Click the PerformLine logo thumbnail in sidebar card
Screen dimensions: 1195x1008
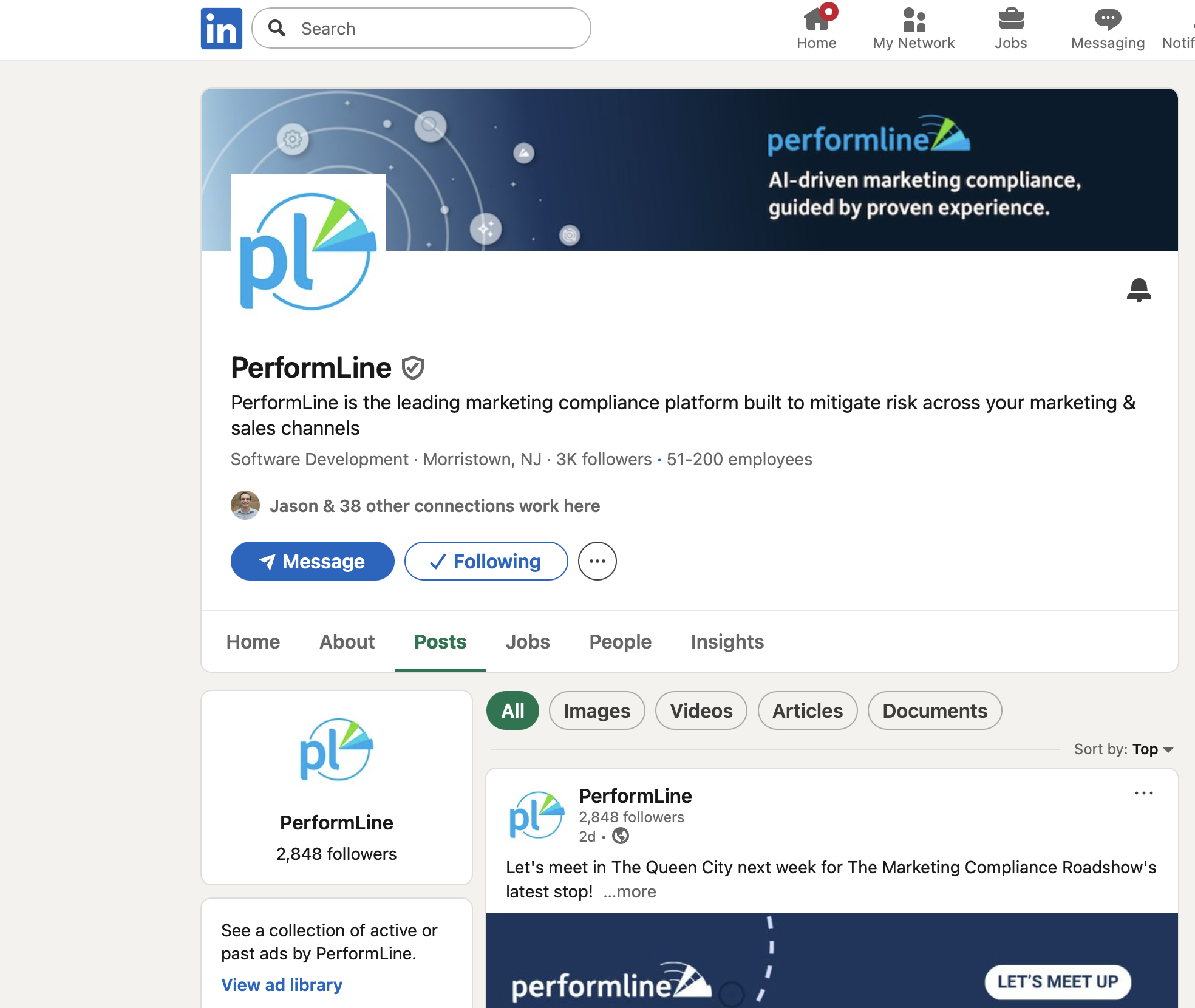tap(336, 751)
